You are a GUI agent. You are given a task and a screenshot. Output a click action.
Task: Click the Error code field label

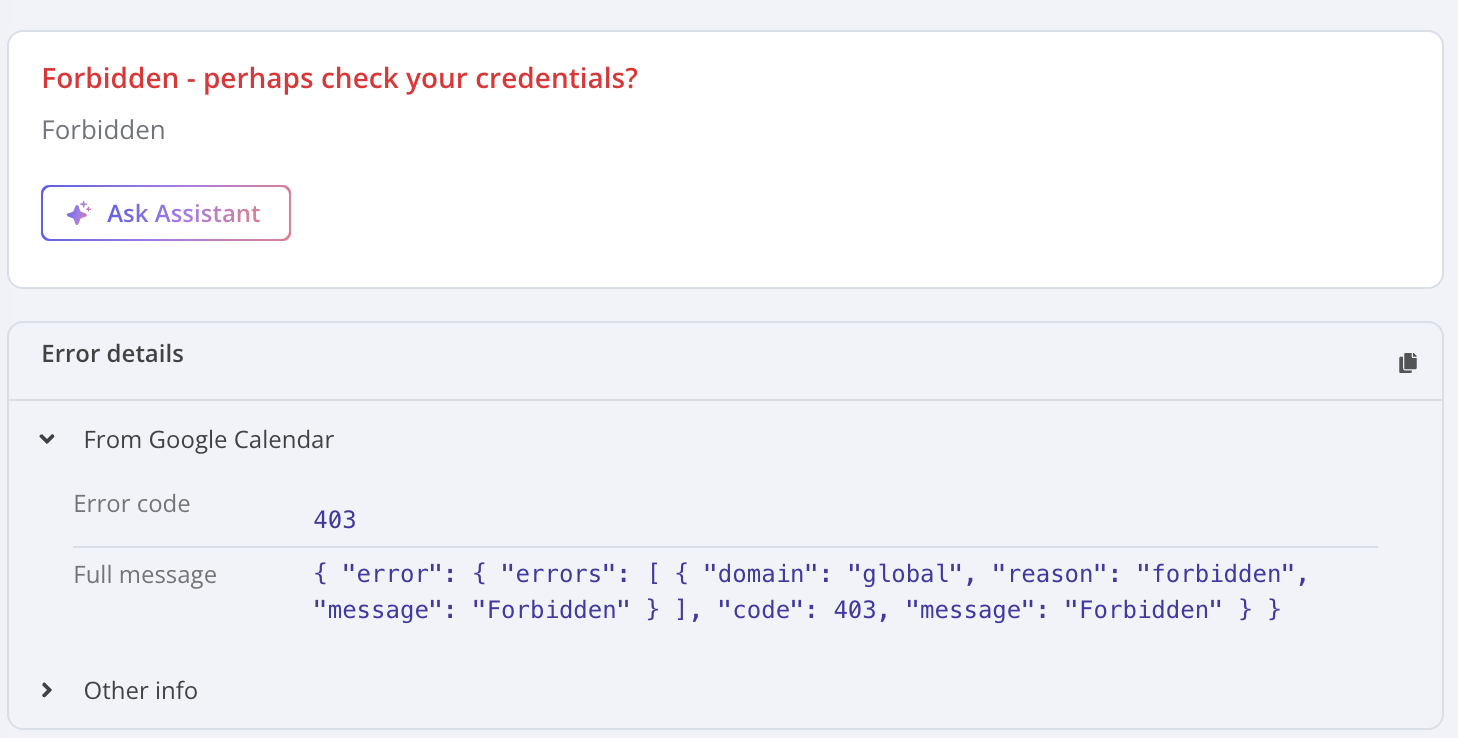coord(132,504)
